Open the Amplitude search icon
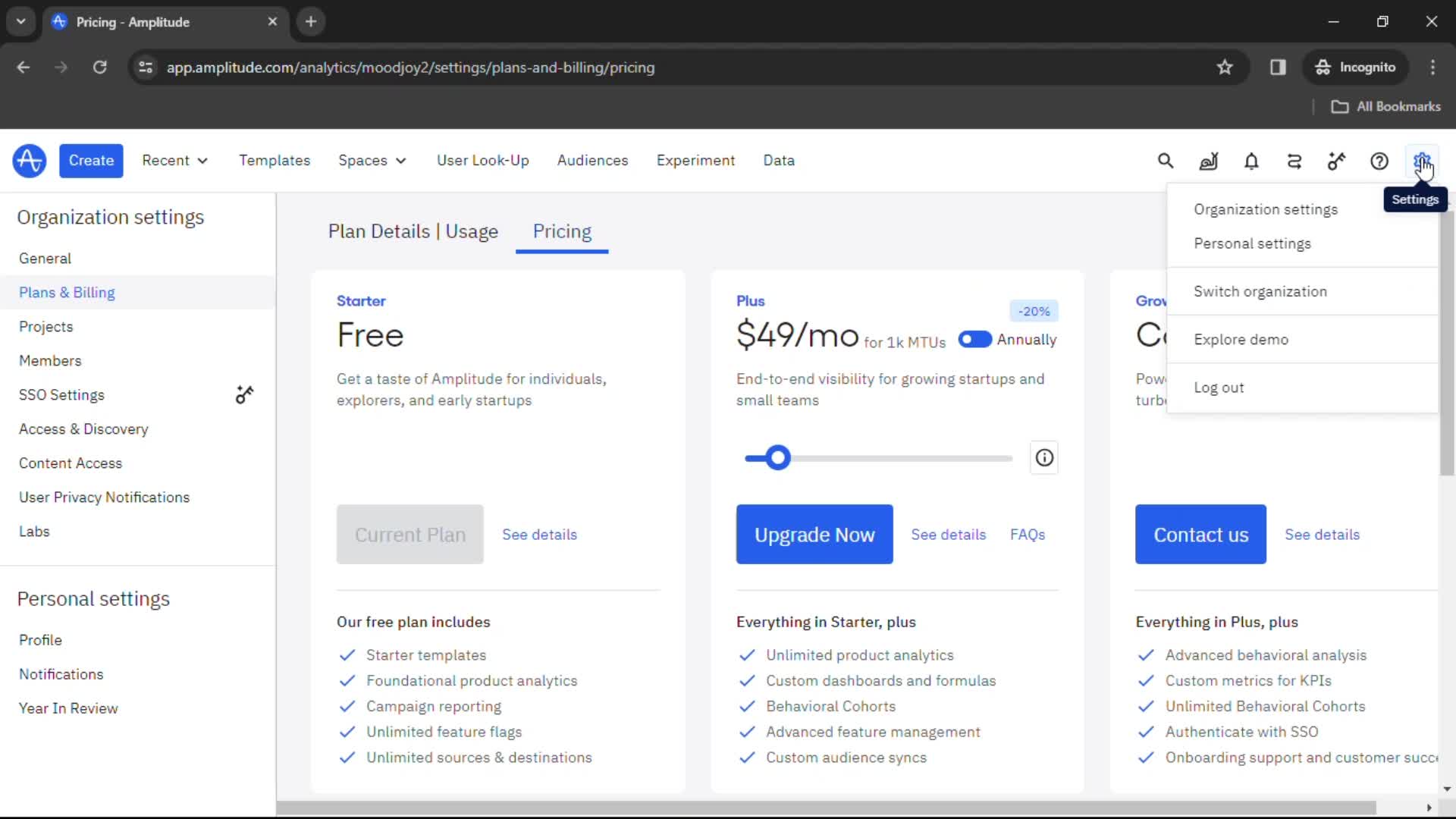 [x=1166, y=161]
